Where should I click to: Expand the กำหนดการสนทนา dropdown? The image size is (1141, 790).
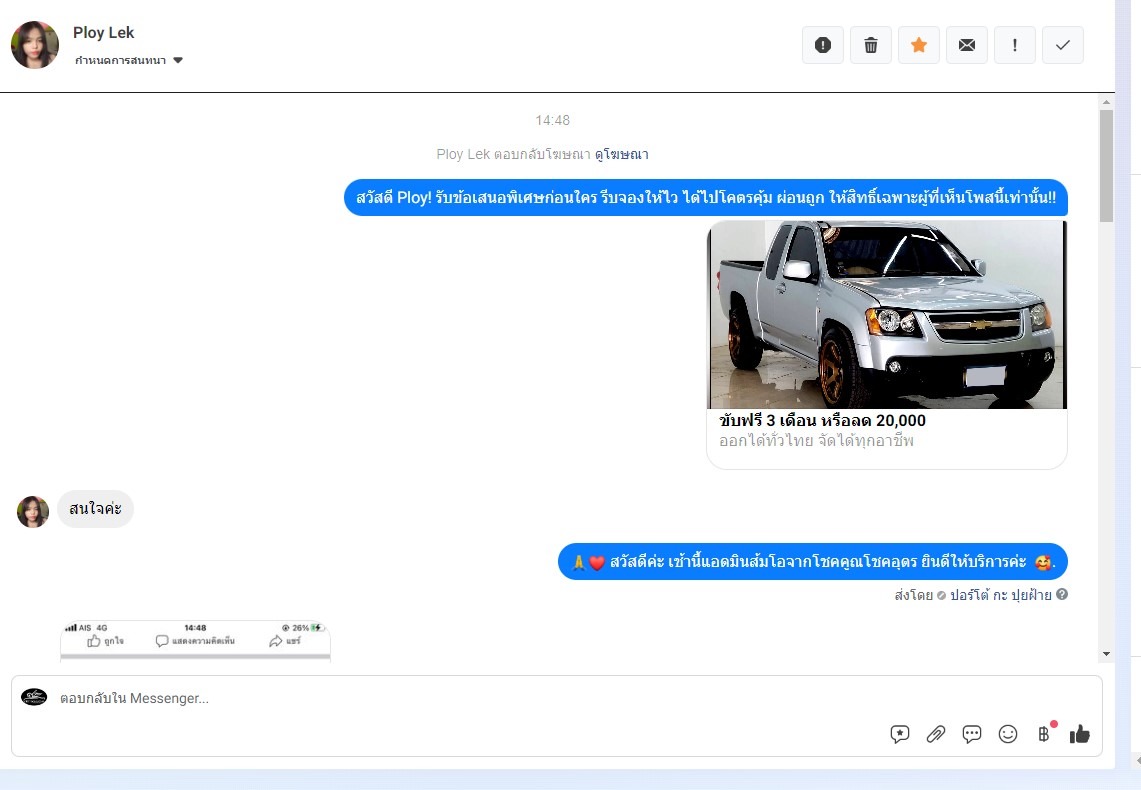pos(129,60)
